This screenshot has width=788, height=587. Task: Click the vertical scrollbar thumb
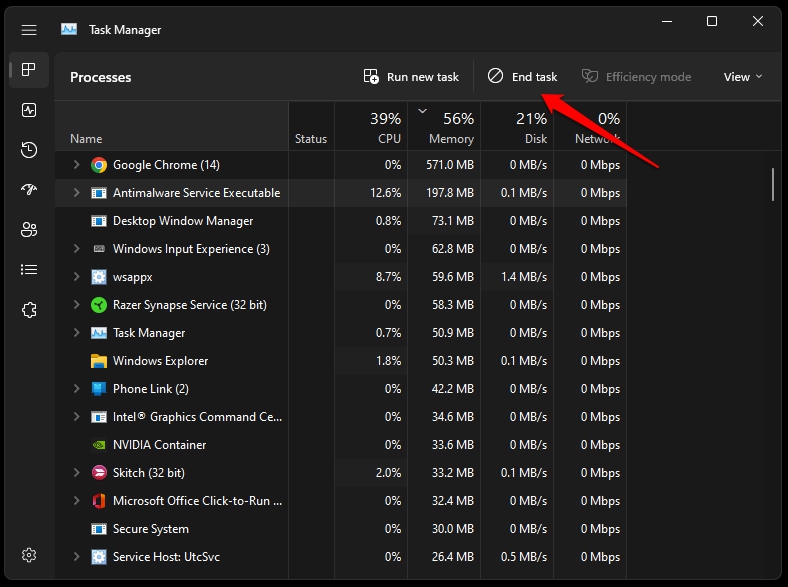(x=773, y=184)
